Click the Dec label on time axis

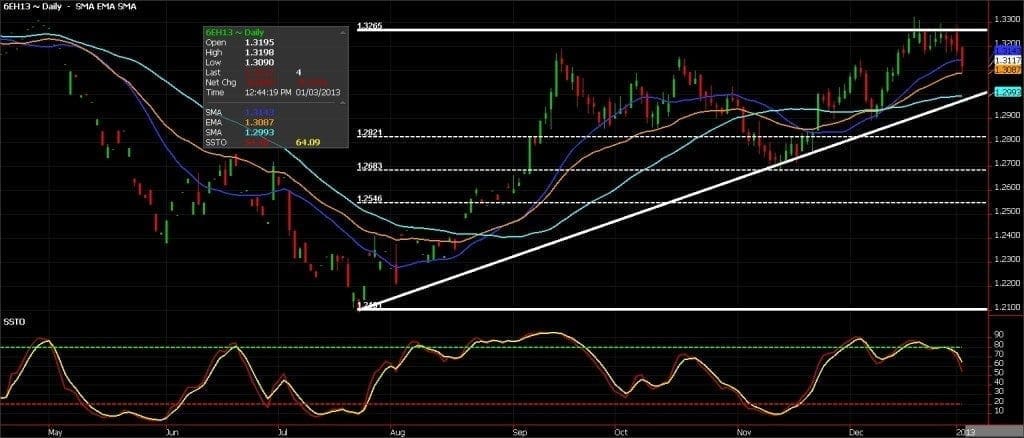(x=855, y=431)
